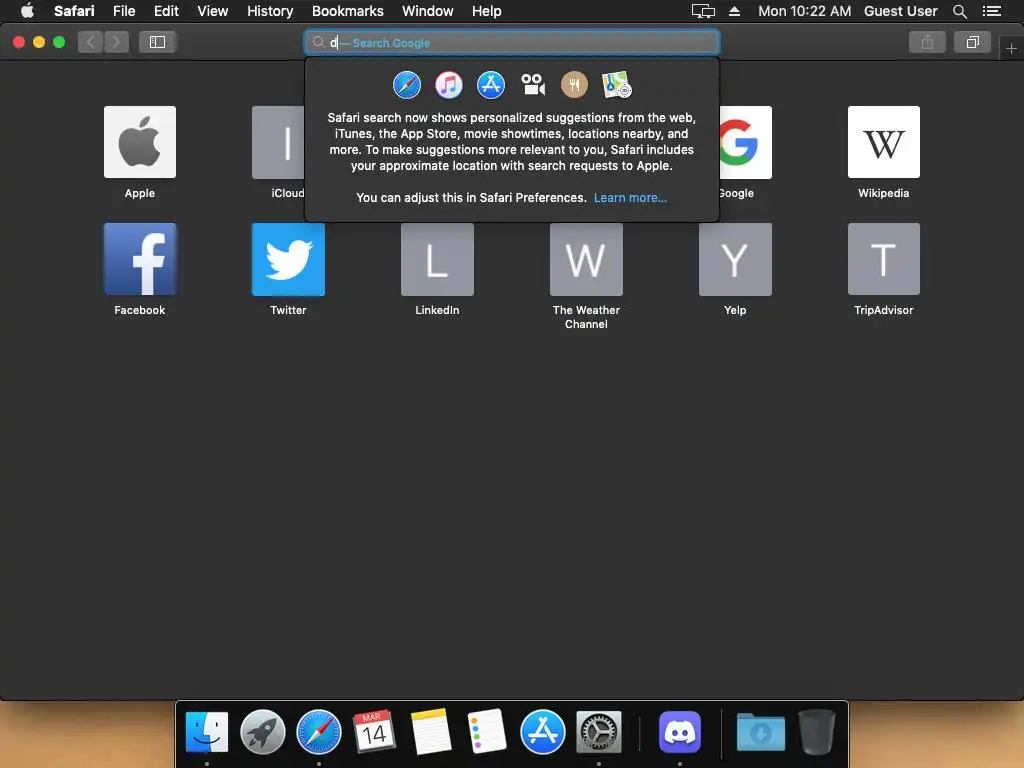
Task: Open the Twitter favorite tile
Action: 288,259
